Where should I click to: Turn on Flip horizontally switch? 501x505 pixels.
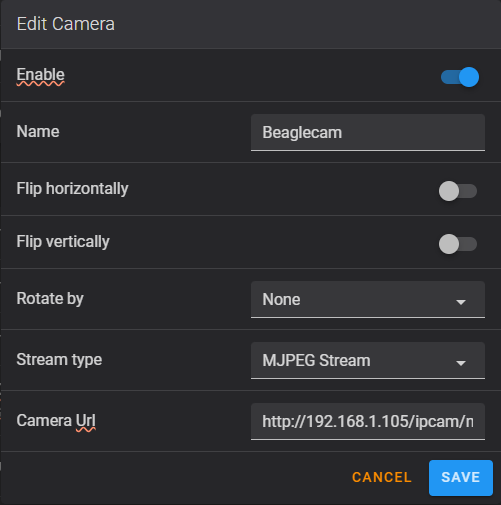[458, 191]
